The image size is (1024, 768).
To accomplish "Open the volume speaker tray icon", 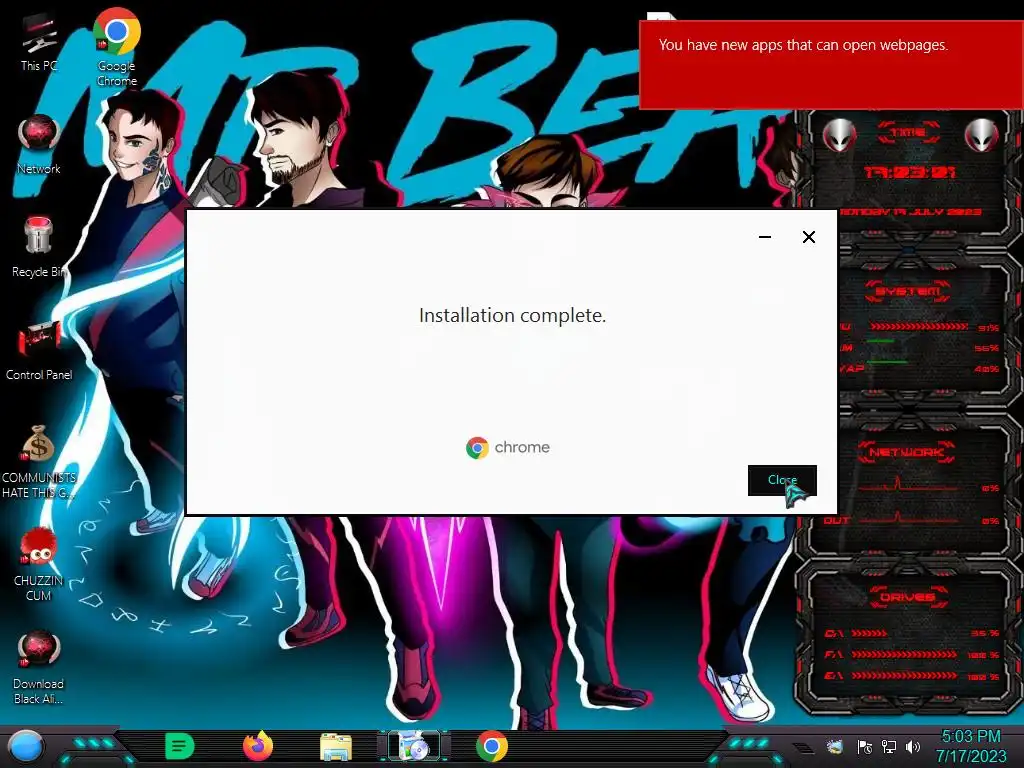I will point(913,747).
